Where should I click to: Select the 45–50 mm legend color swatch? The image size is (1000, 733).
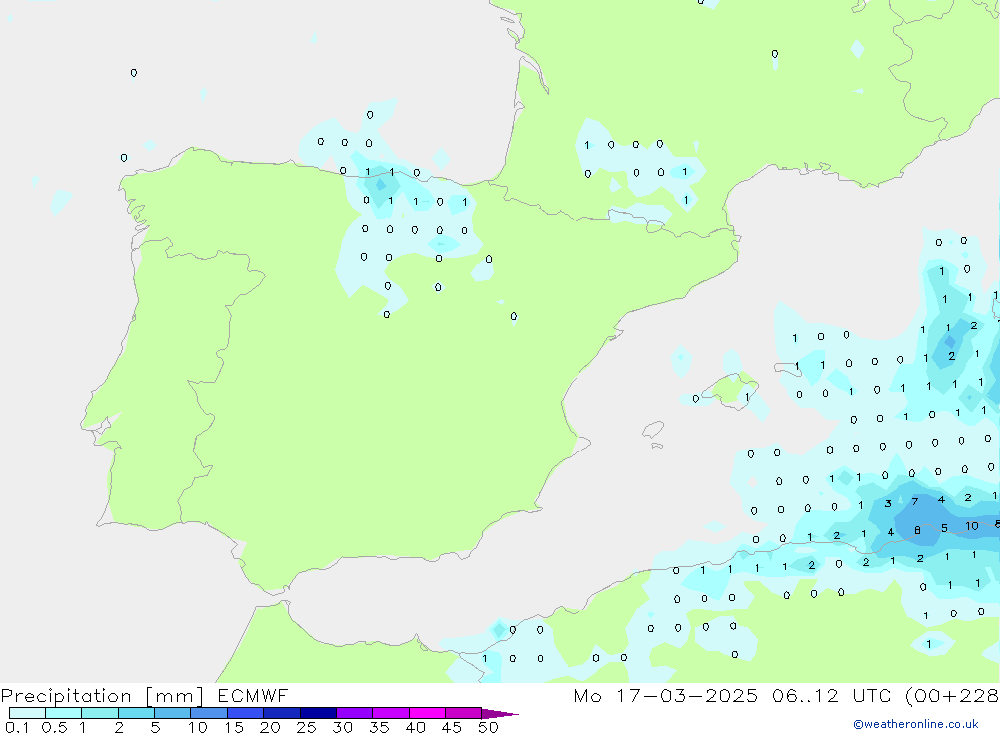pyautogui.click(x=464, y=713)
